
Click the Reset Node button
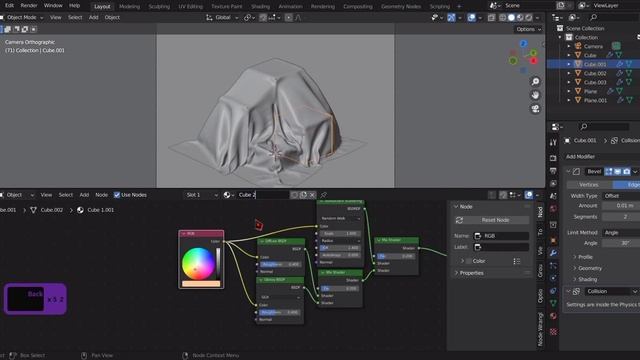click(492, 220)
